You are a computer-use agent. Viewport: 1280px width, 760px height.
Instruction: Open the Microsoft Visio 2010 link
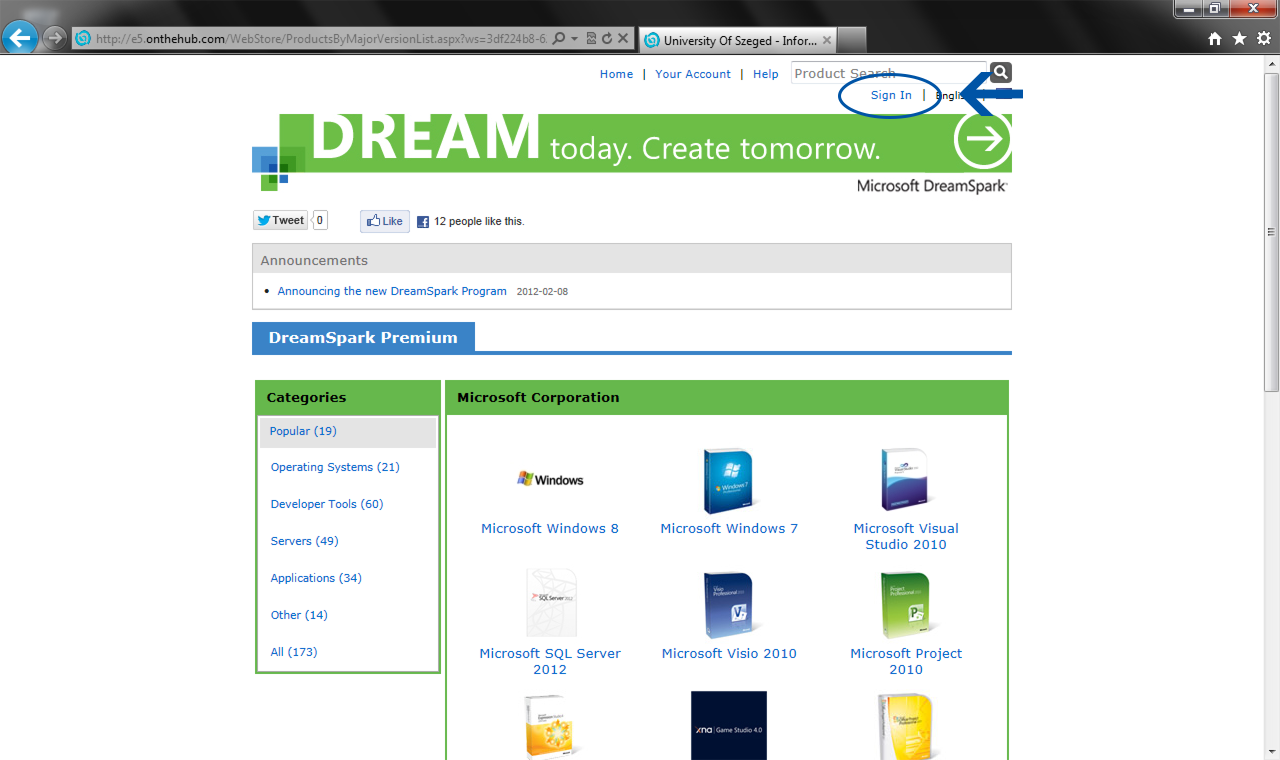729,654
